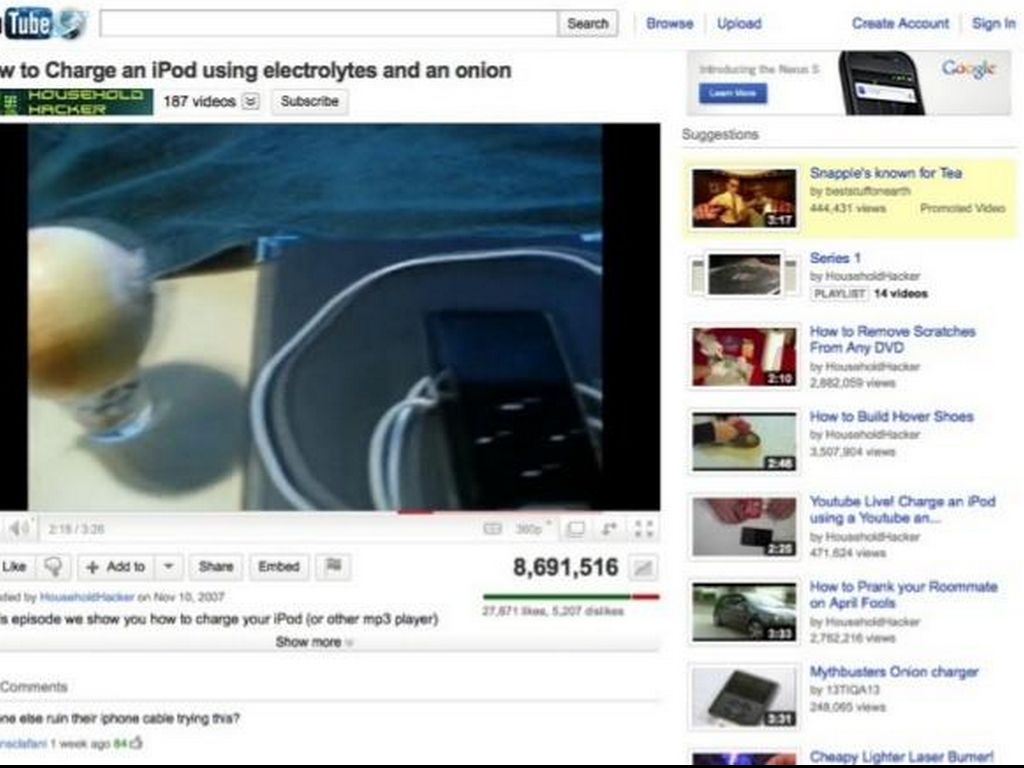Screen dimensions: 1024x768
Task: Open Youtube Live! Charge an iPod link
Action: pos(903,509)
